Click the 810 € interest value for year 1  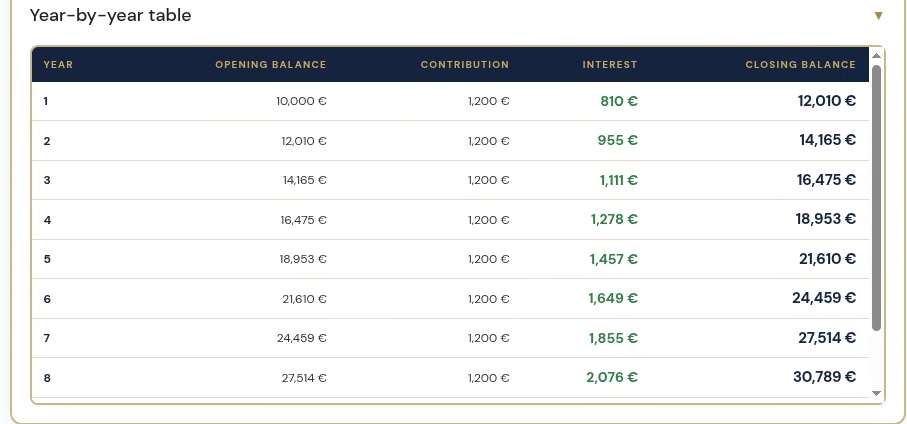[x=619, y=101]
